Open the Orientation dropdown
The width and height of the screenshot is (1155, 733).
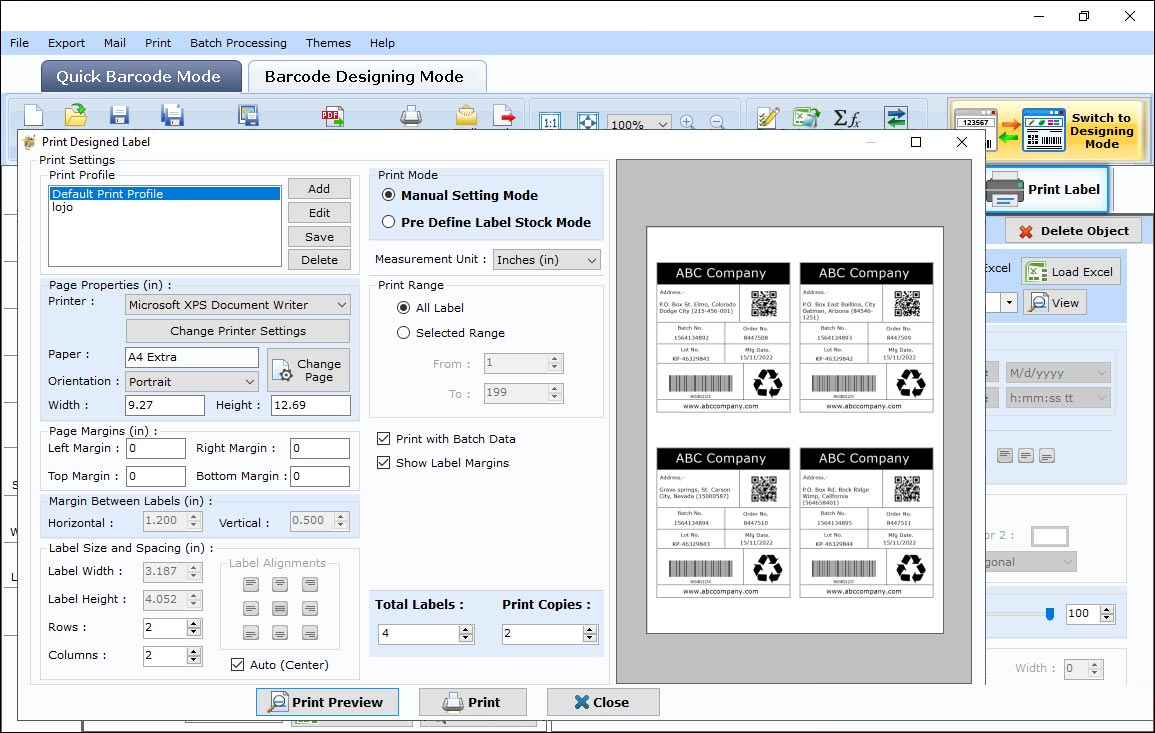click(252, 381)
